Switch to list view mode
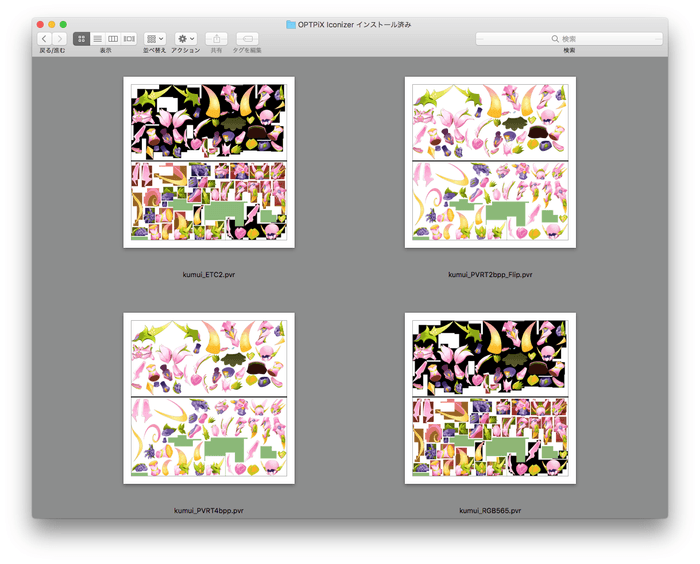 tap(97, 39)
